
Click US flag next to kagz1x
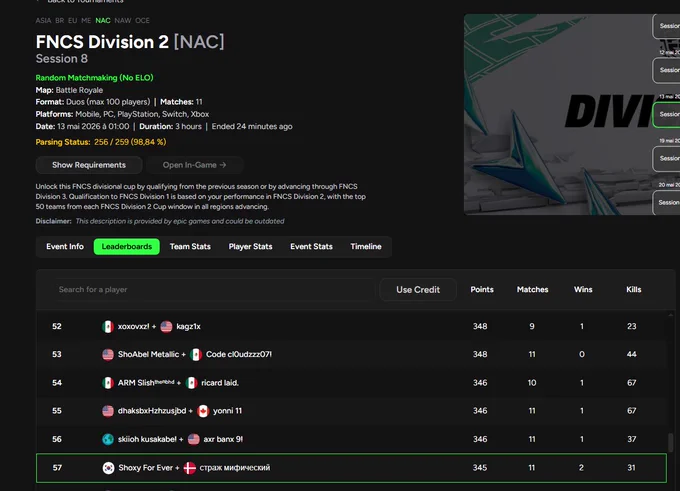[166, 326]
